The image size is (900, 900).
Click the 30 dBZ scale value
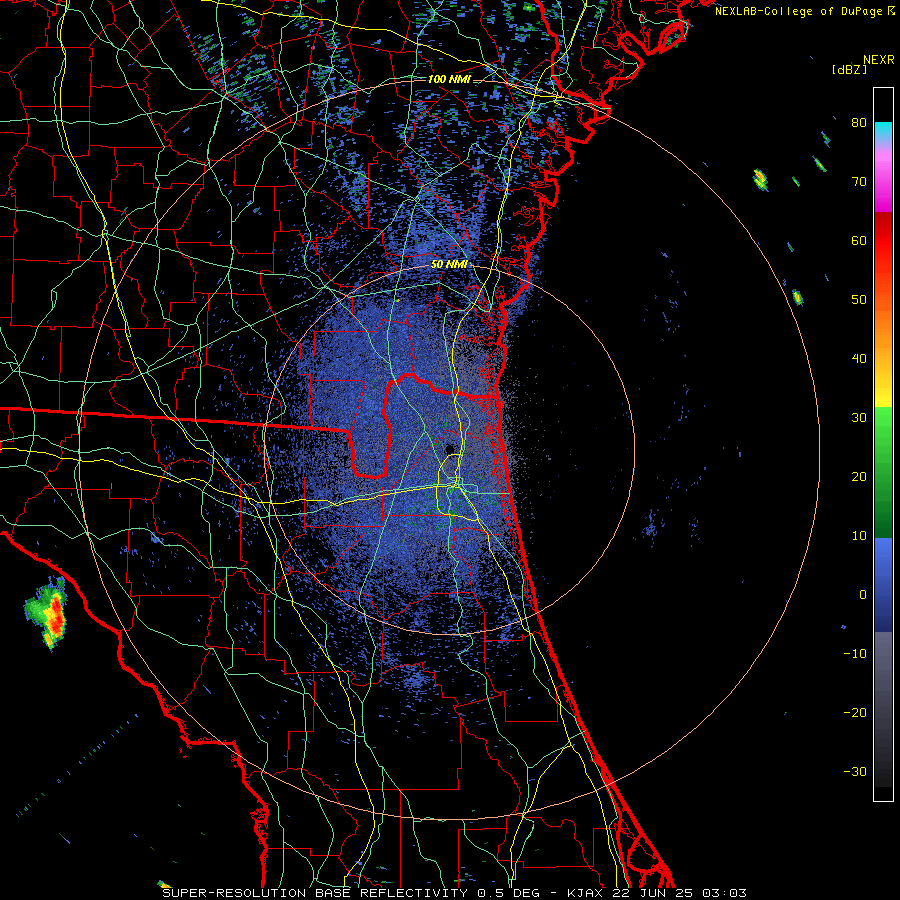(859, 417)
